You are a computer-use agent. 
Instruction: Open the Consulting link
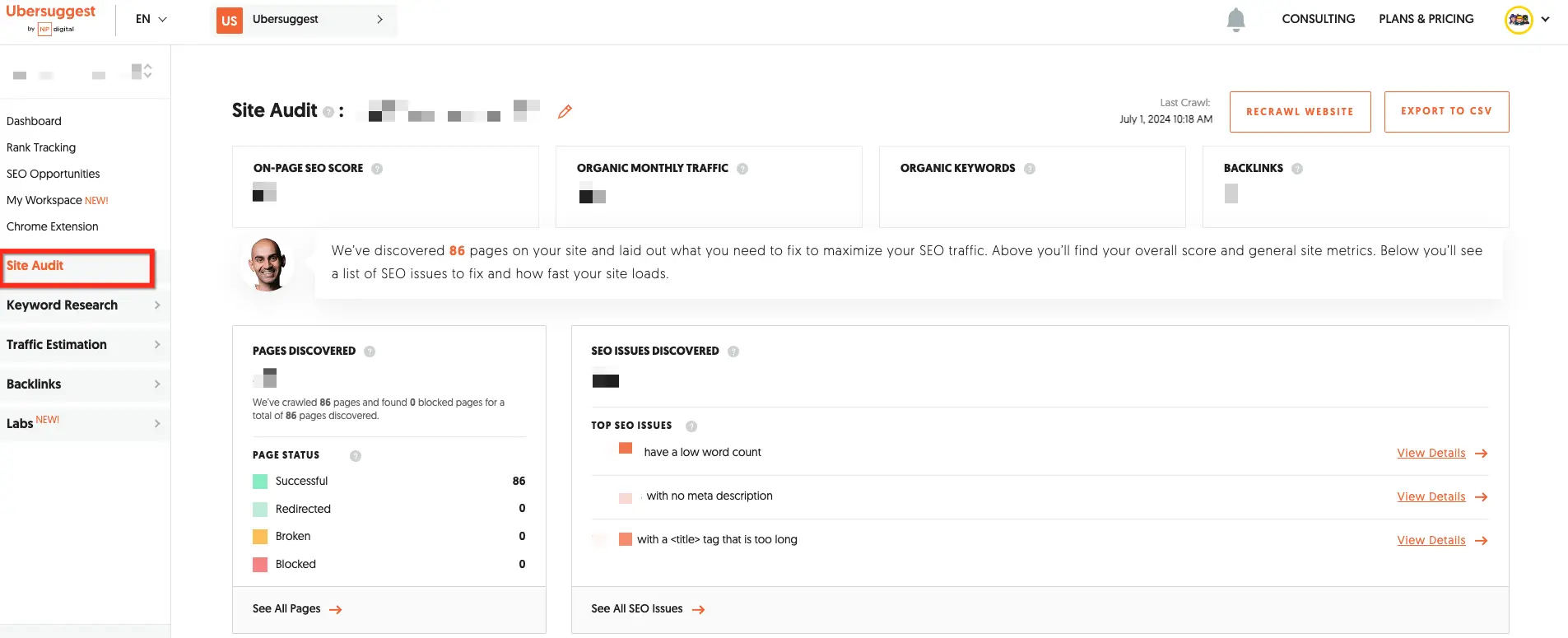point(1318,19)
